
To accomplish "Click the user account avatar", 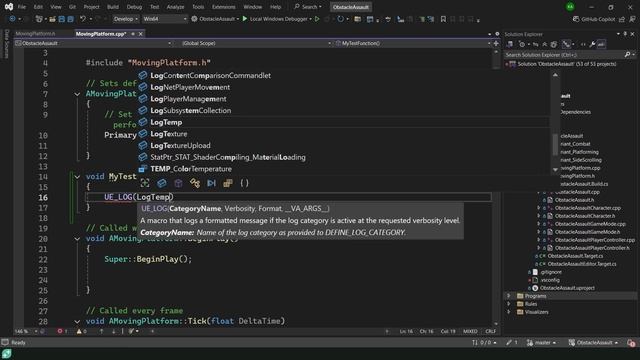I will 570,7.
